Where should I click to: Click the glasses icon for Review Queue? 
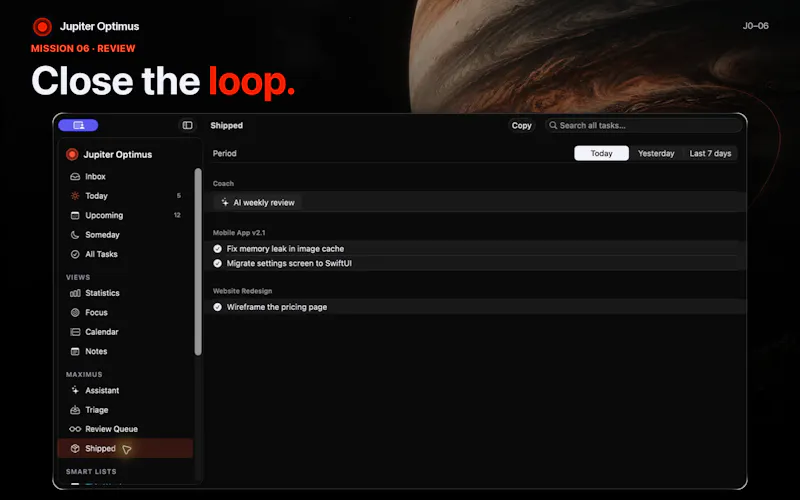(75, 429)
